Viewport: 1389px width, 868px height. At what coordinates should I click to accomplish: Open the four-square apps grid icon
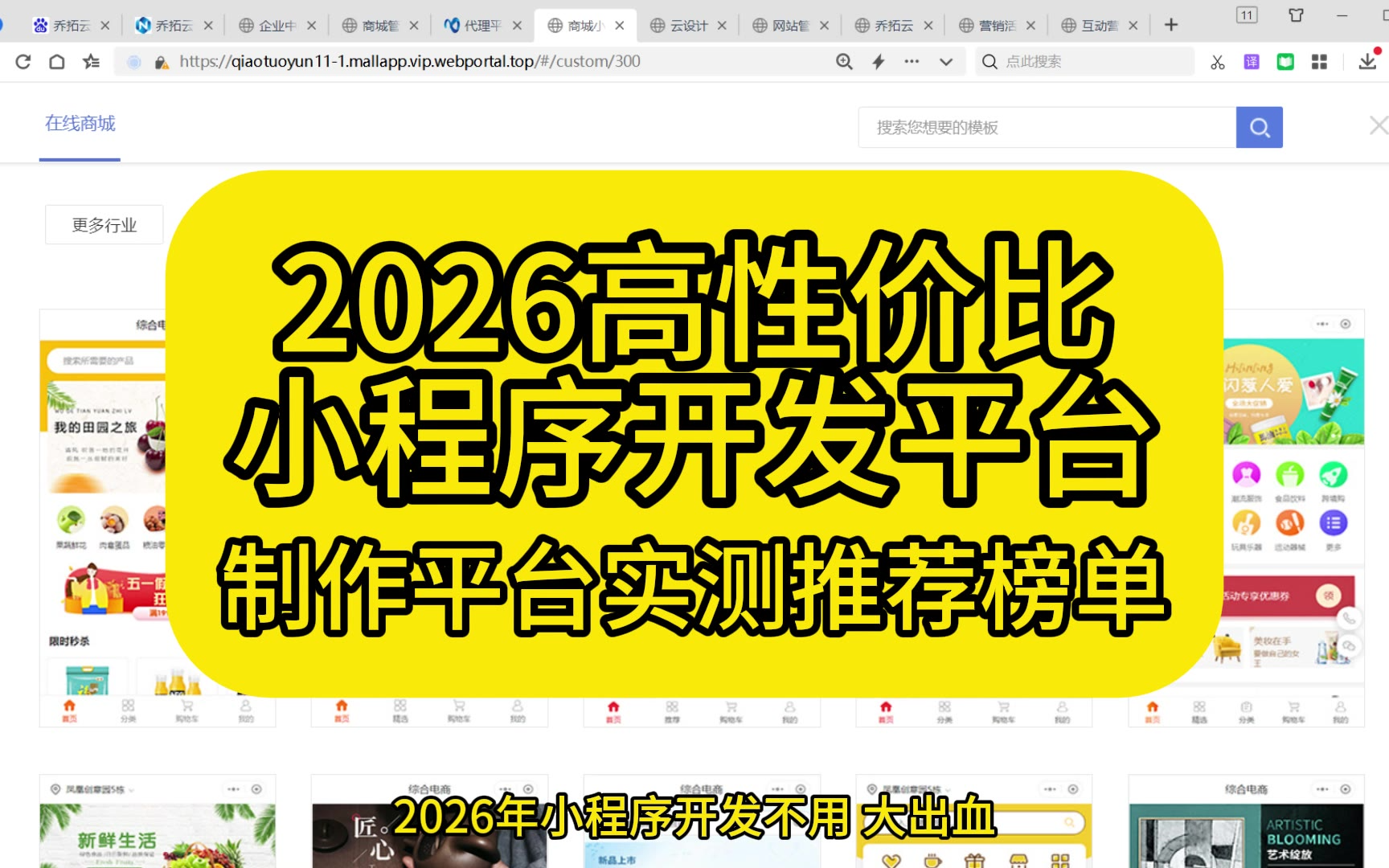1319,62
